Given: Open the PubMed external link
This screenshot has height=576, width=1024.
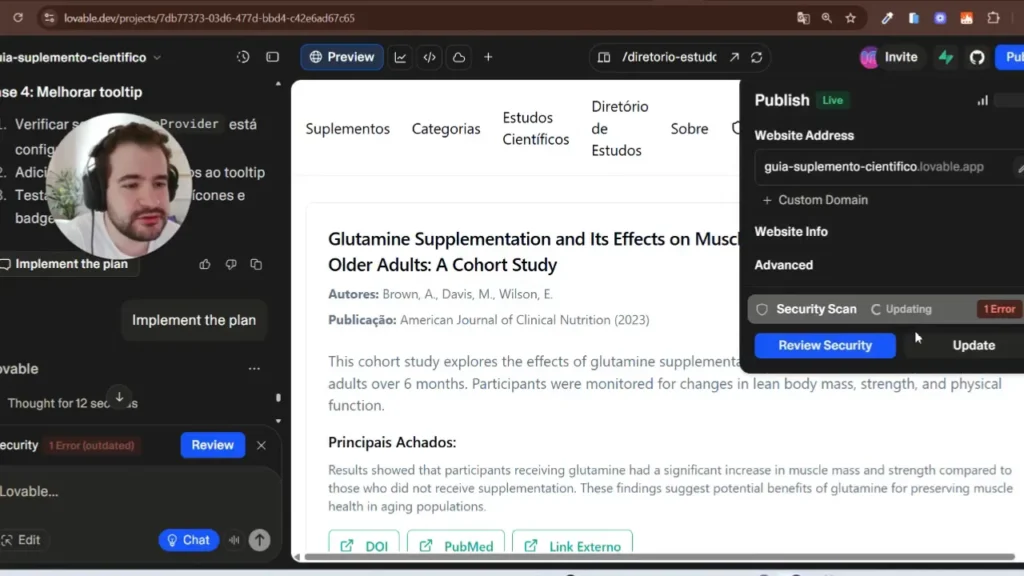Looking at the screenshot, I should [456, 546].
